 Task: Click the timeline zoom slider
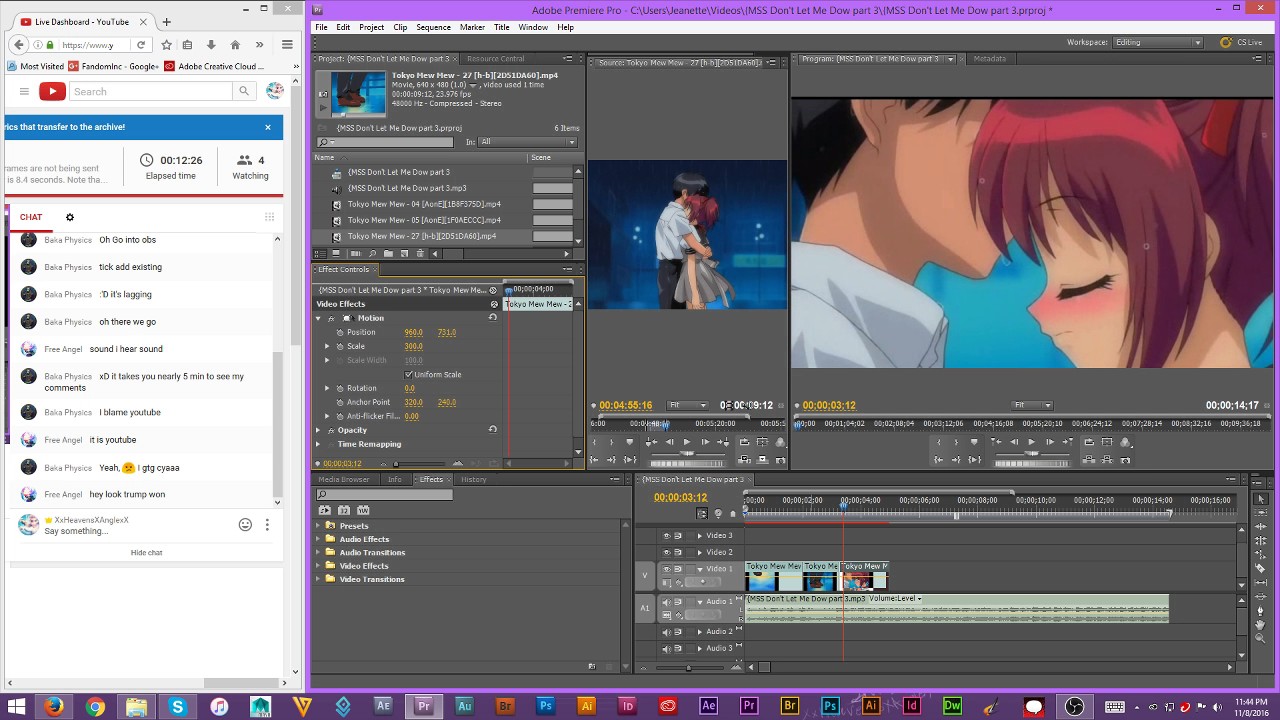pos(688,667)
